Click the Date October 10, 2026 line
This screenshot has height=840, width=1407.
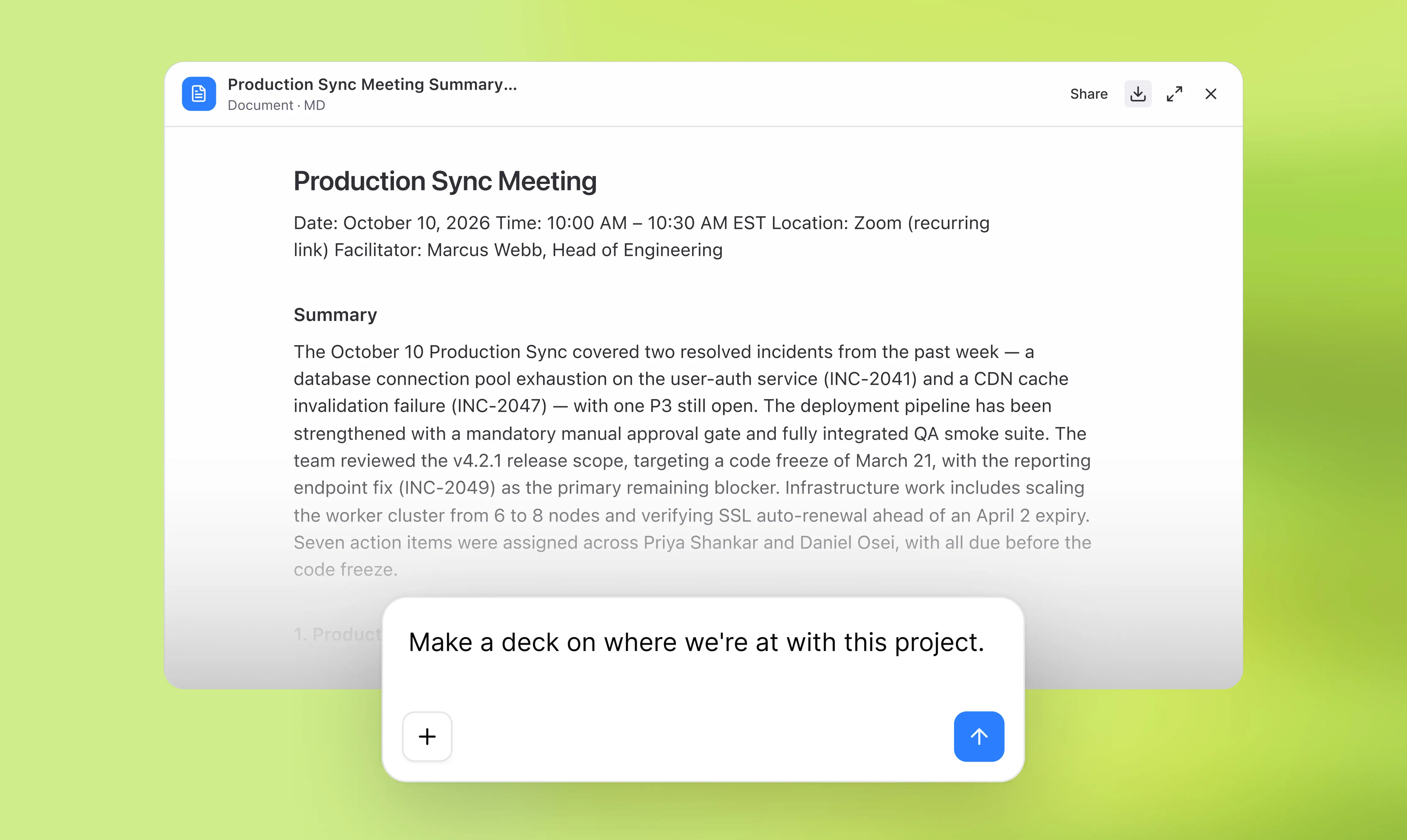392,223
